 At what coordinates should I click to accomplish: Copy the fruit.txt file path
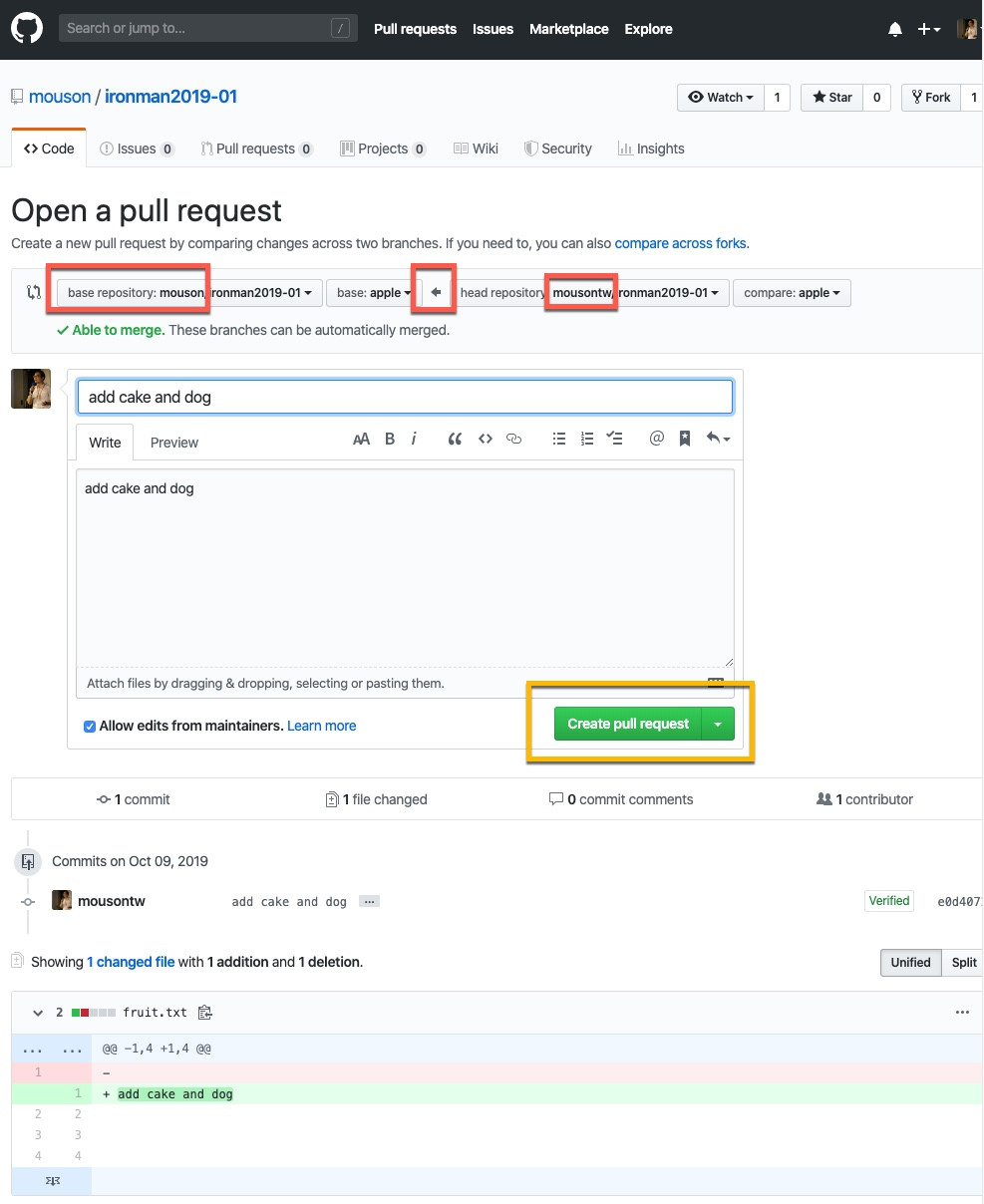(205, 1013)
